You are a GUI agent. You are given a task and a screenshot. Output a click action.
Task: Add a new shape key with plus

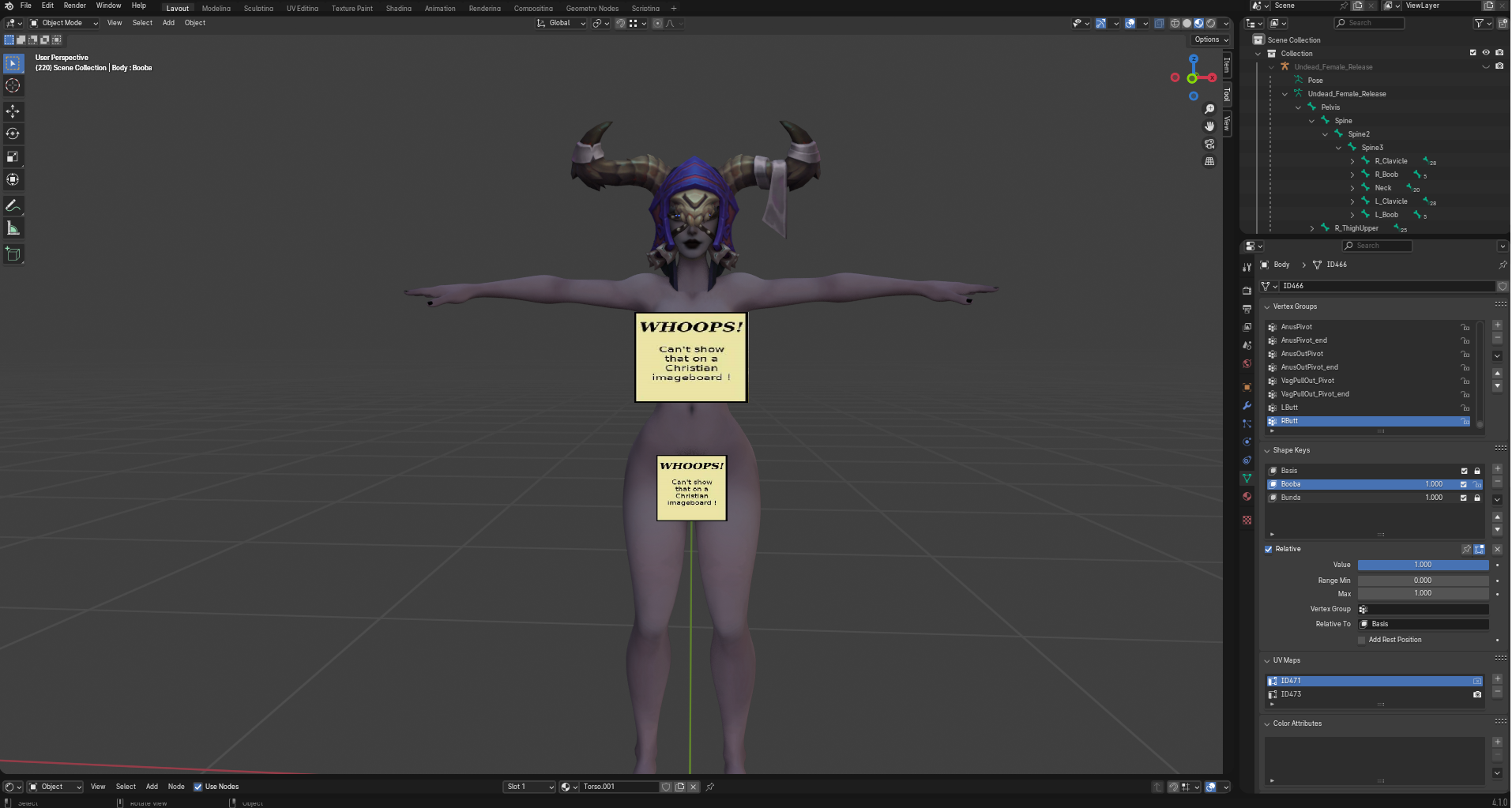pyautogui.click(x=1497, y=469)
